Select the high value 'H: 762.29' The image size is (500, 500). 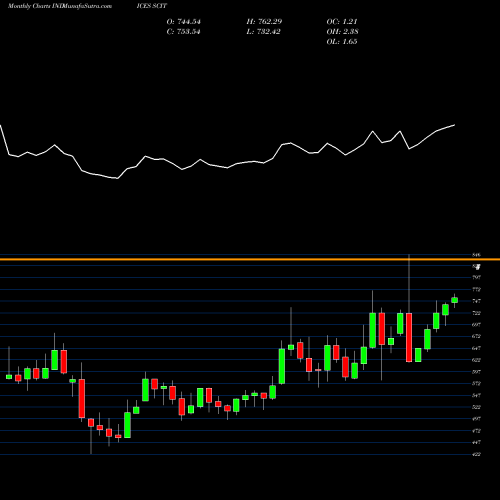click(x=264, y=22)
